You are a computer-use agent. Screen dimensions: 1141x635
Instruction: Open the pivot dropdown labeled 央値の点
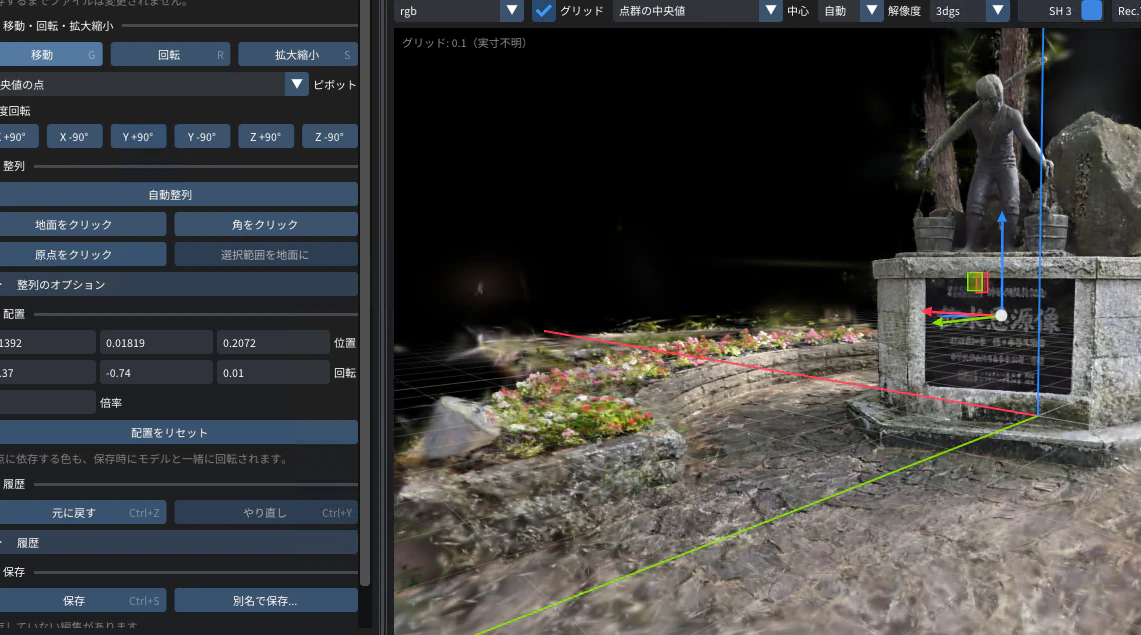(x=154, y=84)
